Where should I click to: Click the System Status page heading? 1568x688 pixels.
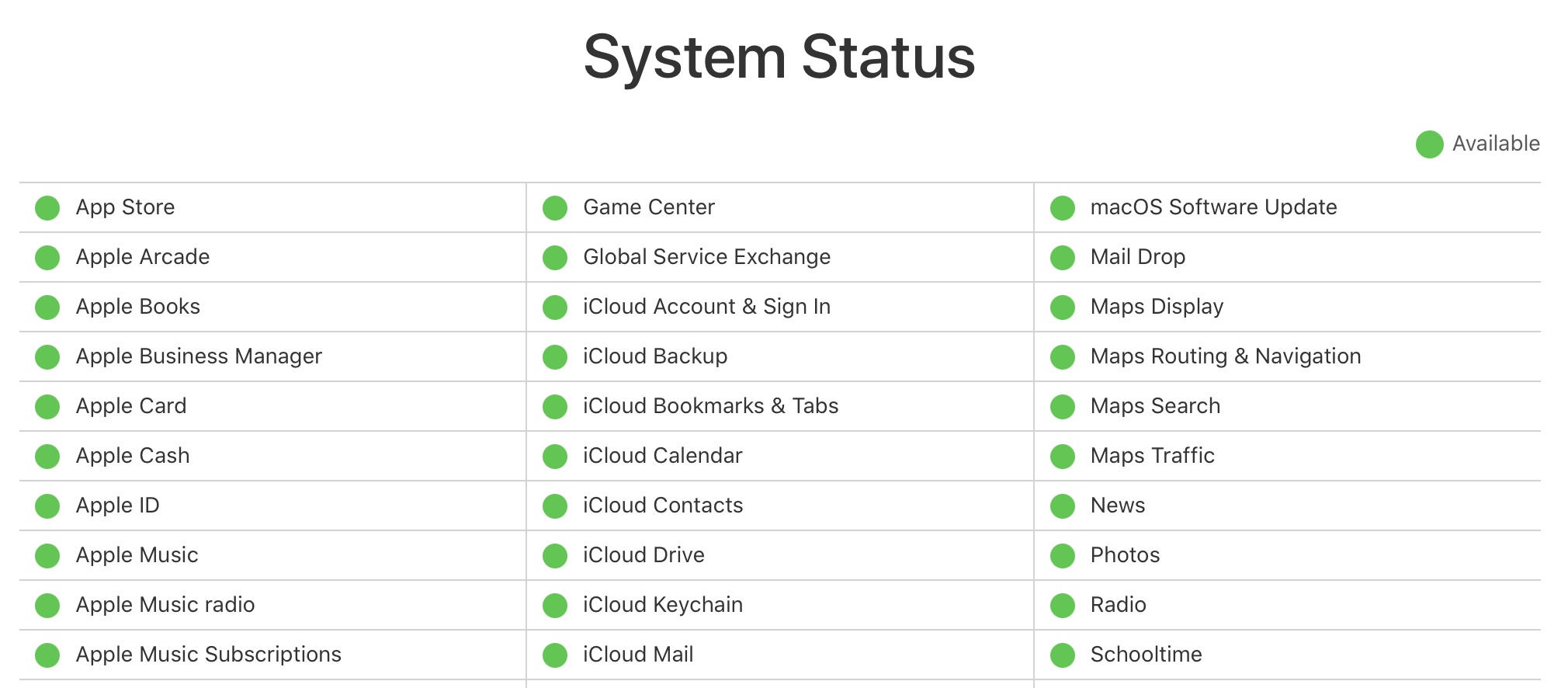click(x=779, y=57)
